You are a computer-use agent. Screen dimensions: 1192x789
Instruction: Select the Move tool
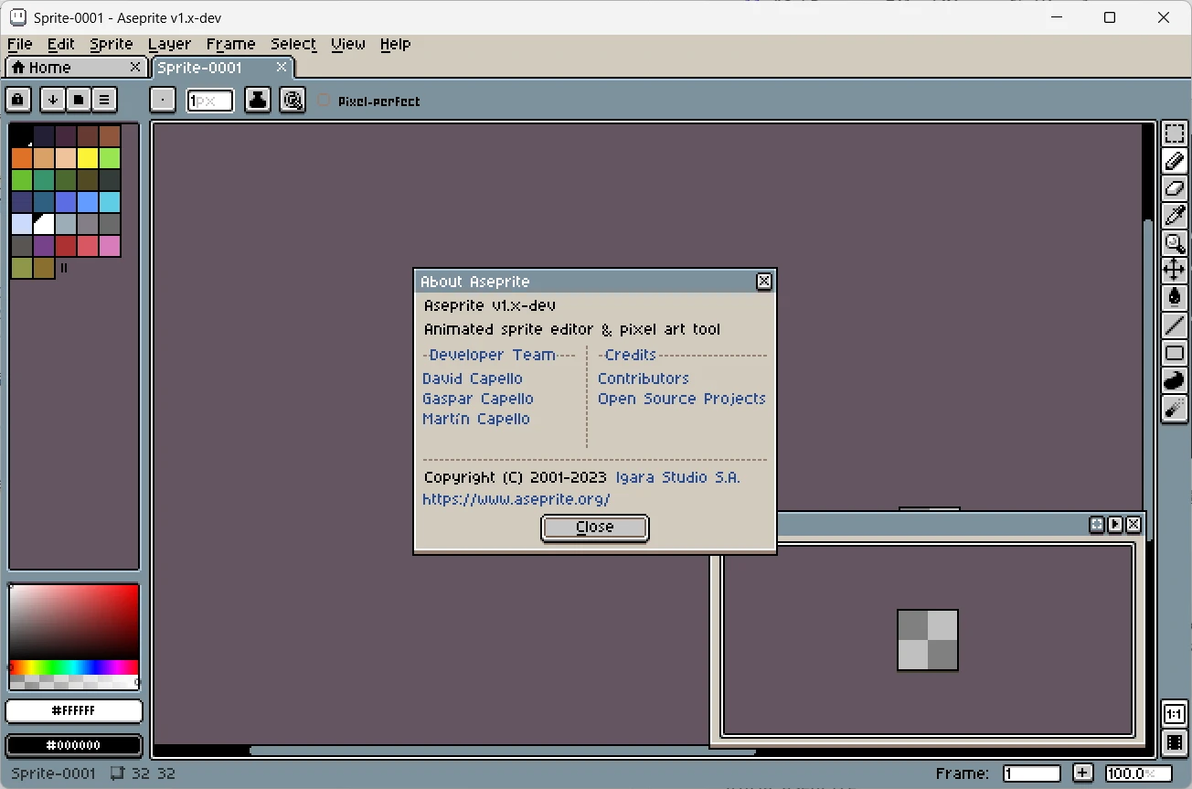[x=1174, y=270]
